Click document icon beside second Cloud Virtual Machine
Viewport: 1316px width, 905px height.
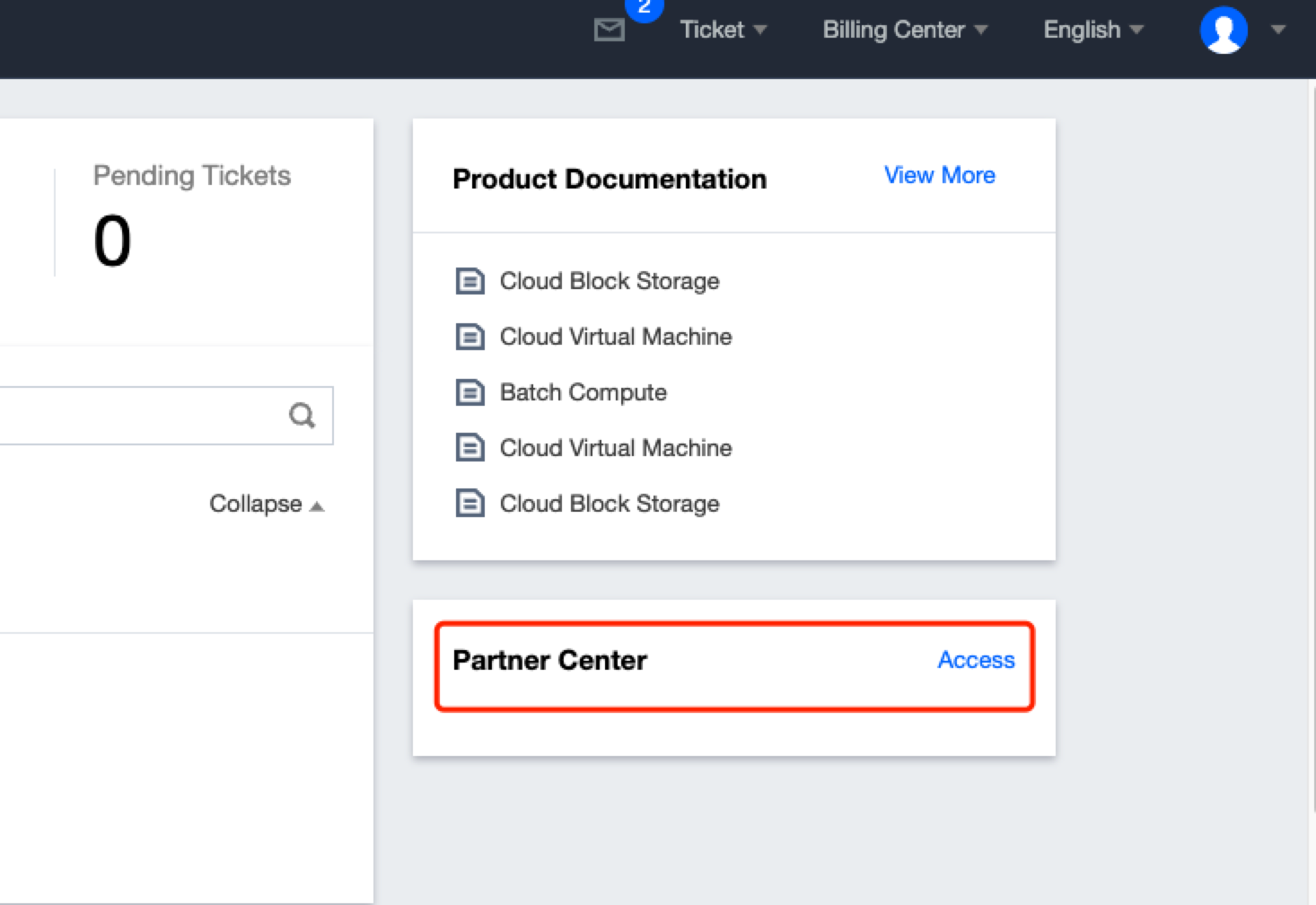click(470, 448)
